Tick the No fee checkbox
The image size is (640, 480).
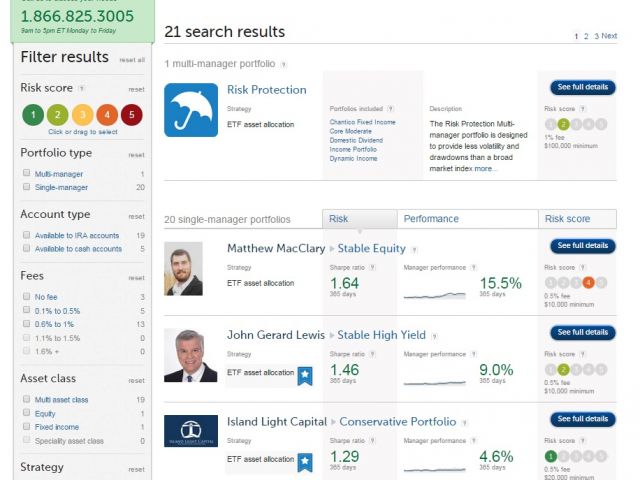[26, 297]
